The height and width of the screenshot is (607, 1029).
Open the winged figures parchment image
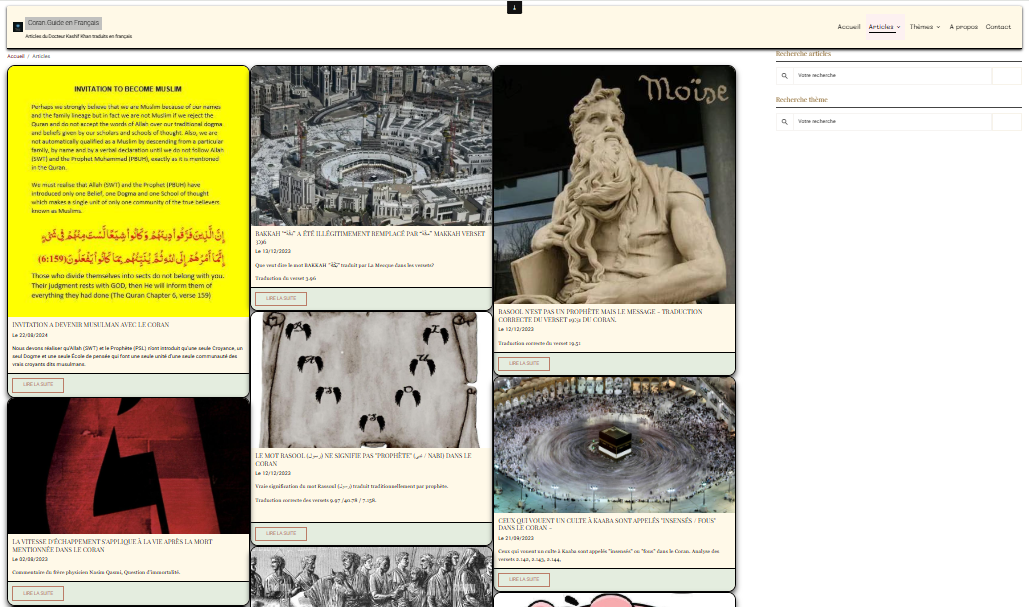[371, 380]
